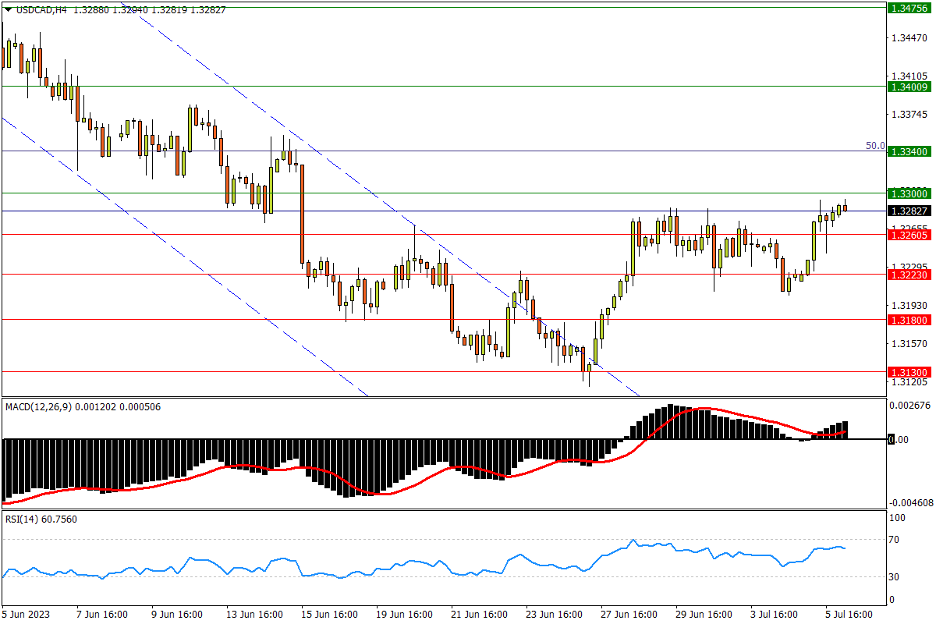Viewport: 936px width, 624px height.
Task: Select the 5 Jun 2023 date label
Action: pyautogui.click(x=26, y=614)
